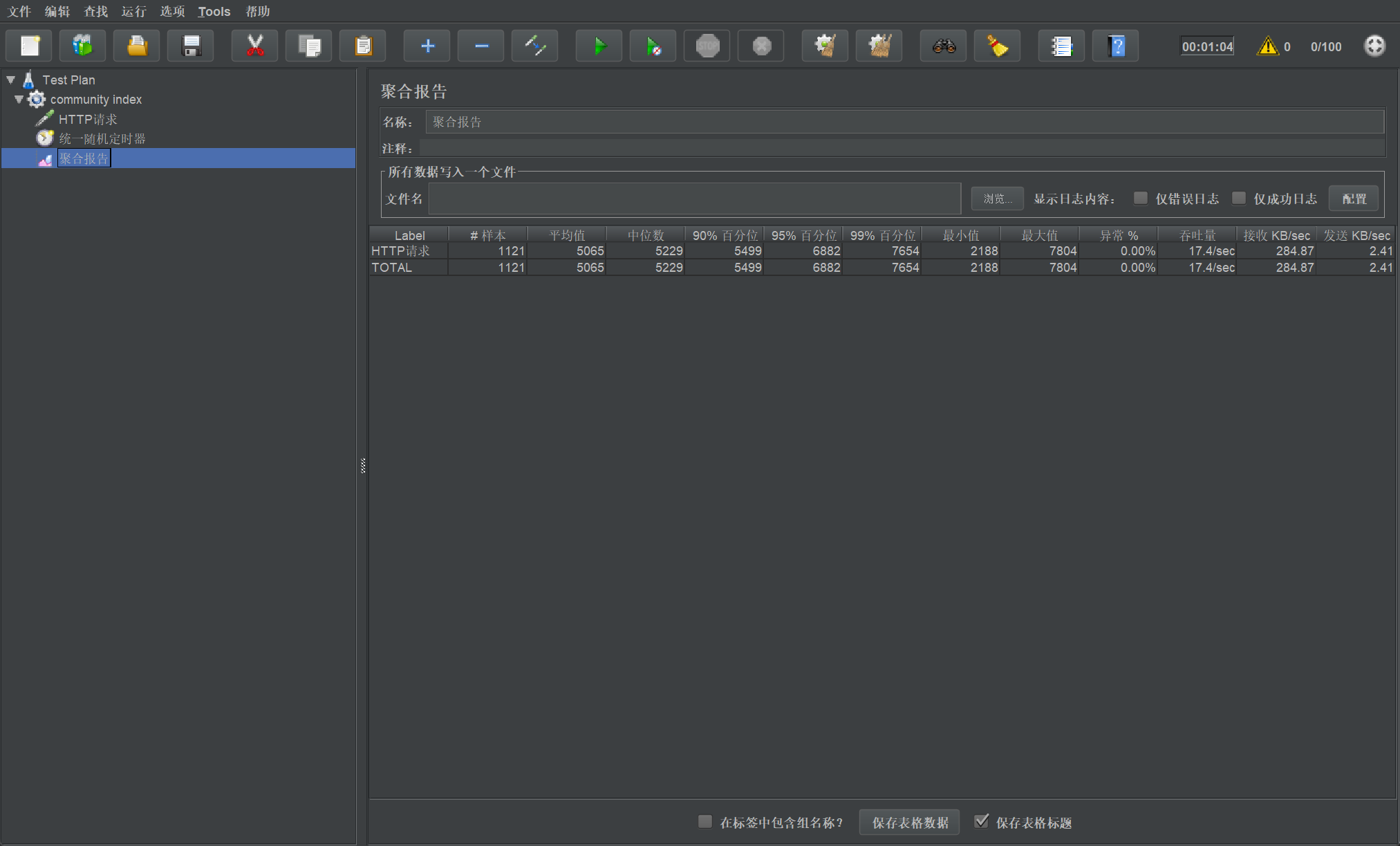Open the 运行 menu

click(133, 11)
